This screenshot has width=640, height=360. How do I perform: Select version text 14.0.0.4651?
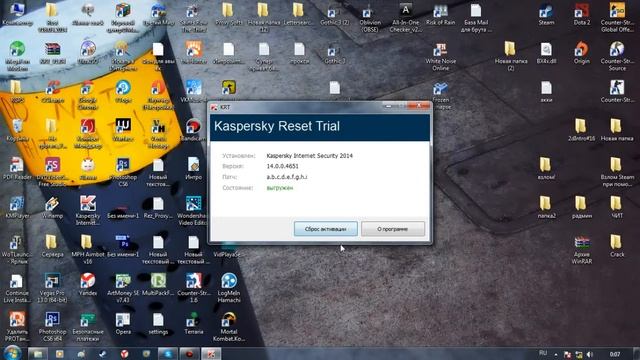point(282,166)
